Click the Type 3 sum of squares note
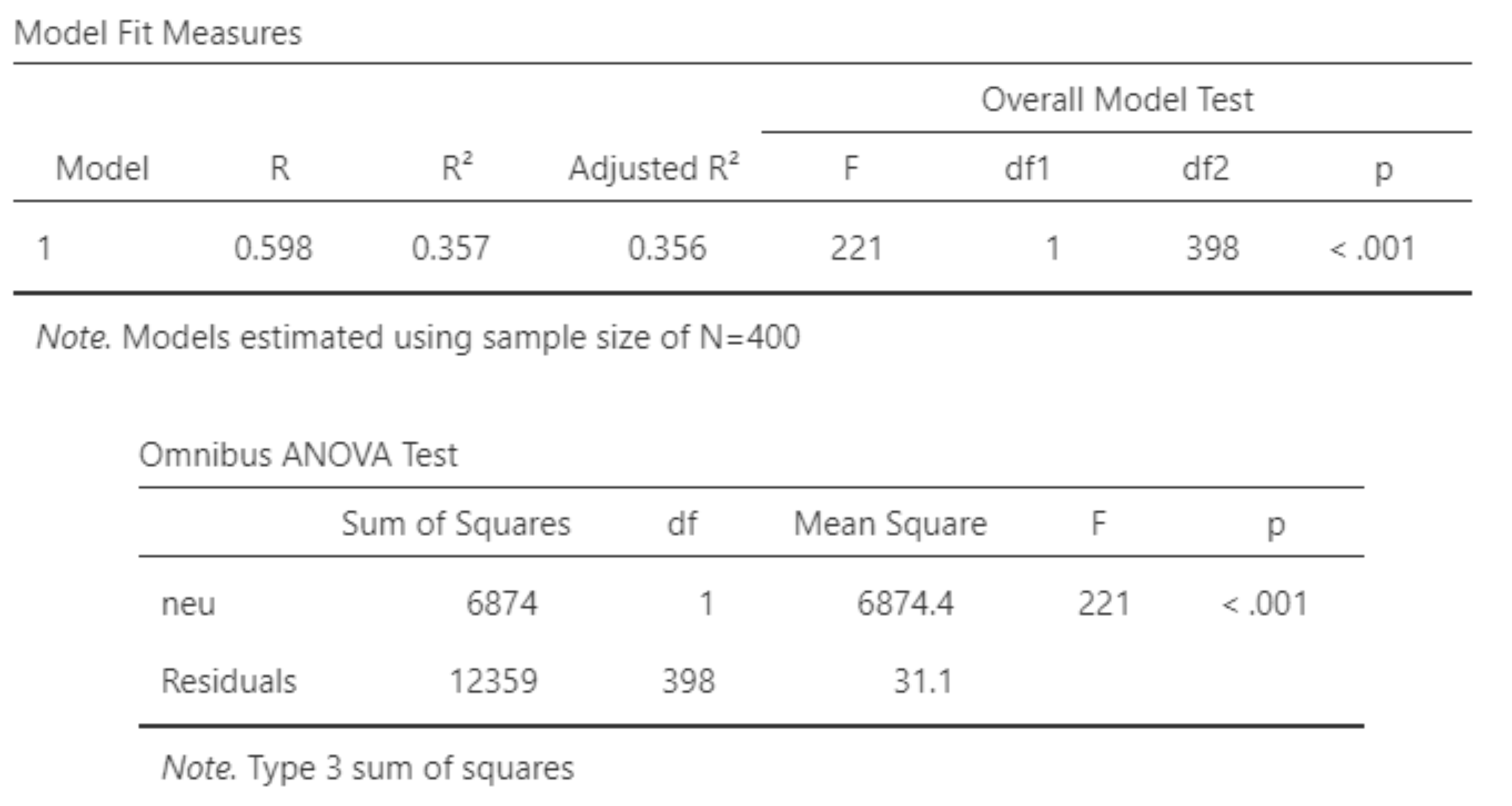This screenshot has width=1512, height=806. coord(368,768)
